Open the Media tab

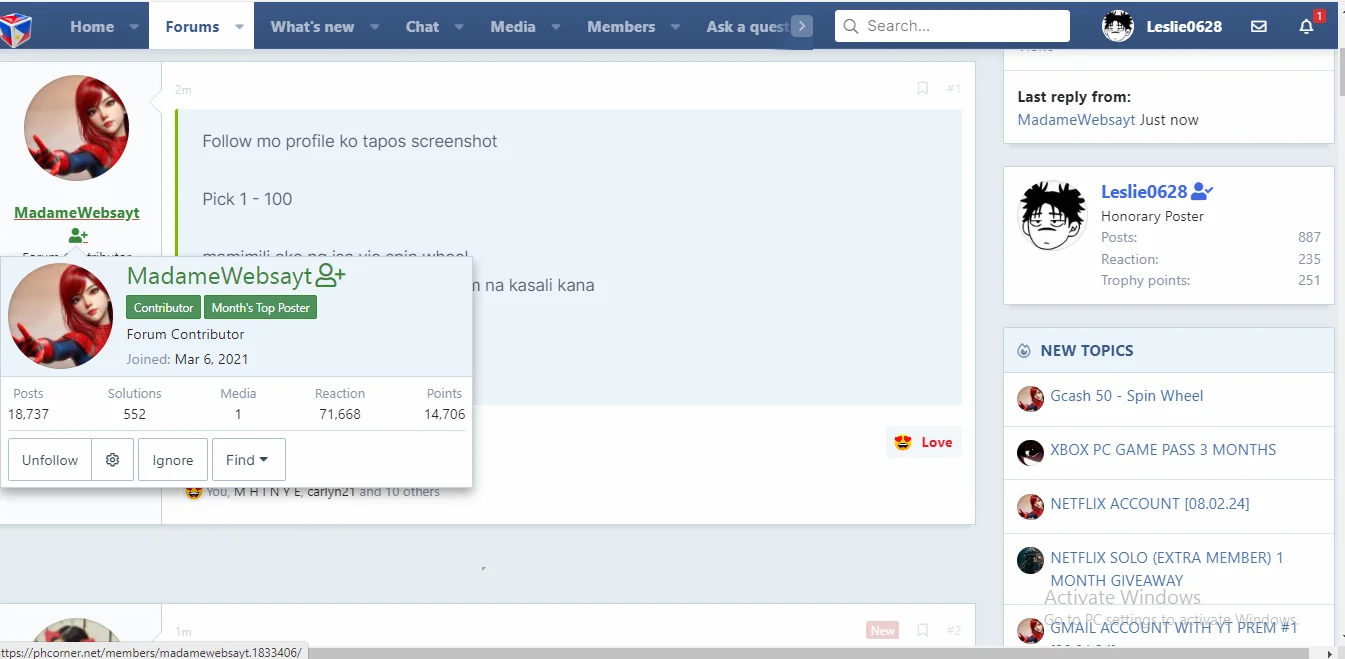(x=513, y=27)
